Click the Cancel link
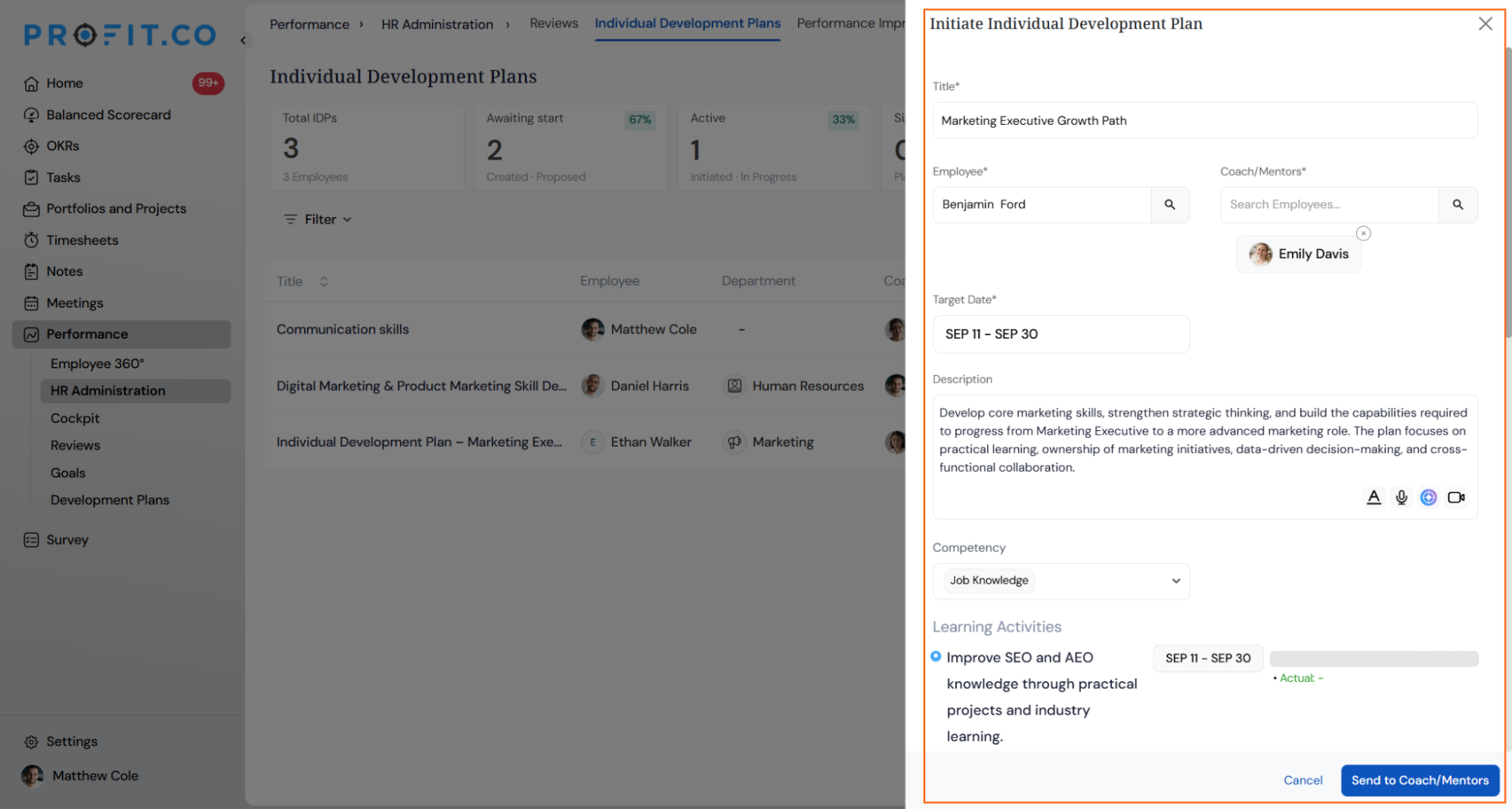Viewport: 1512px width, 809px height. (1302, 780)
